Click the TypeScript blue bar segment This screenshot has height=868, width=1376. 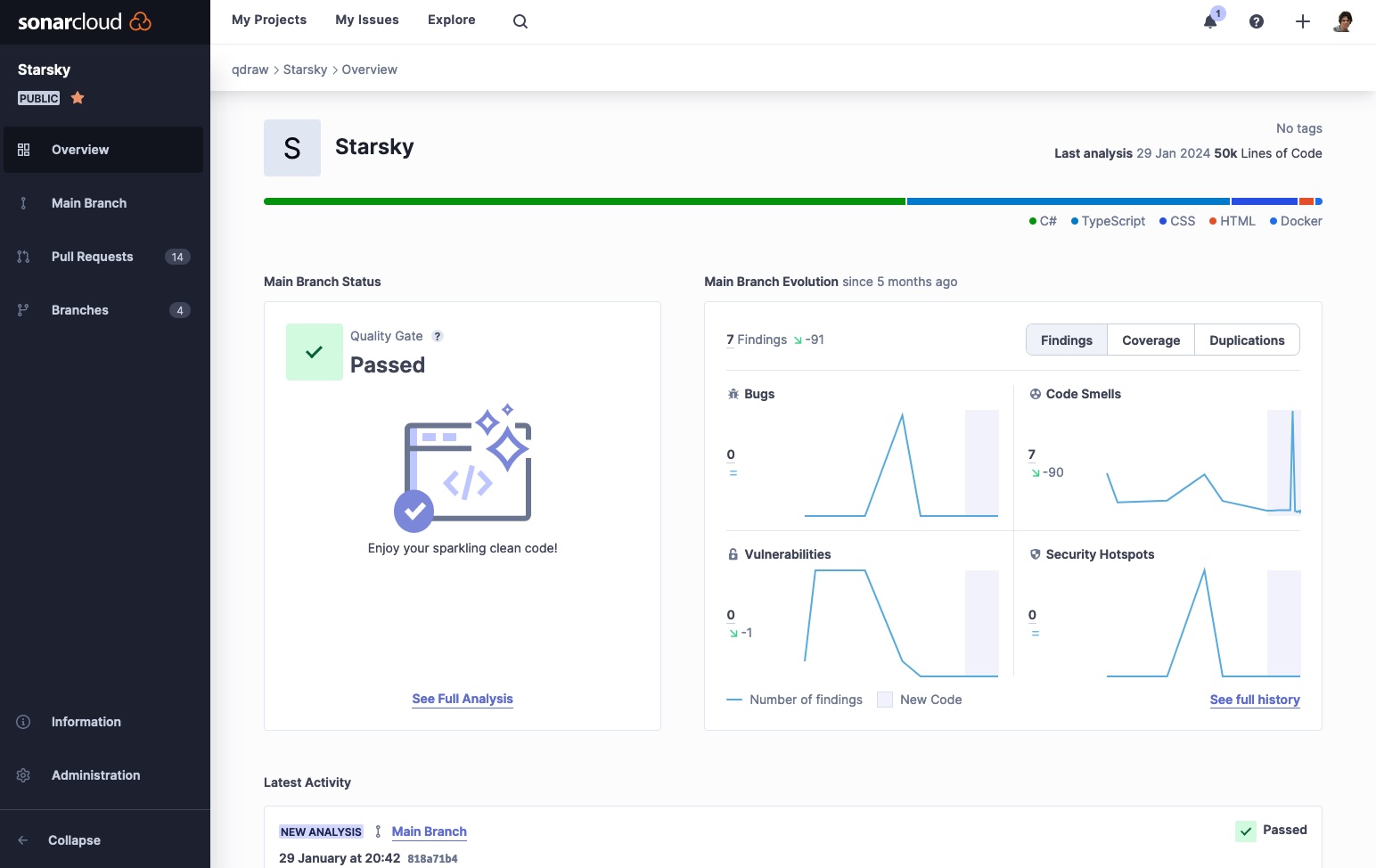click(1069, 201)
